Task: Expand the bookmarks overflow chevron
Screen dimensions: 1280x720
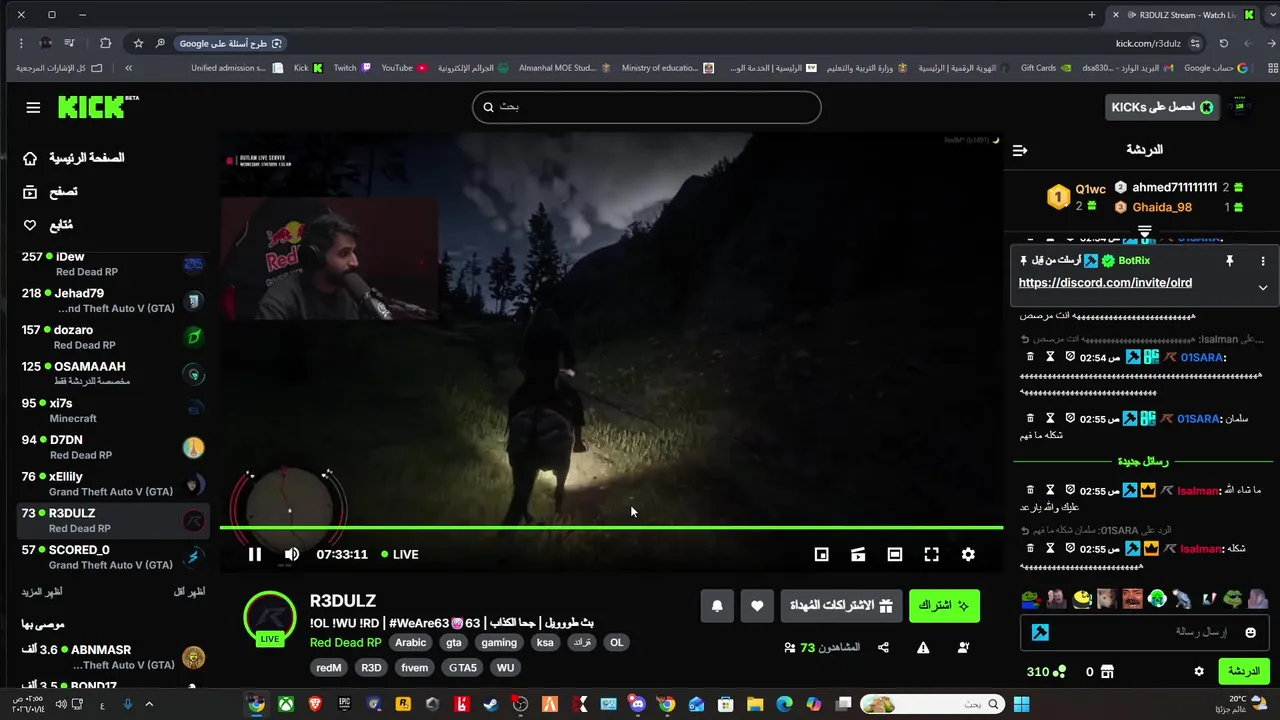Action: coord(129,68)
